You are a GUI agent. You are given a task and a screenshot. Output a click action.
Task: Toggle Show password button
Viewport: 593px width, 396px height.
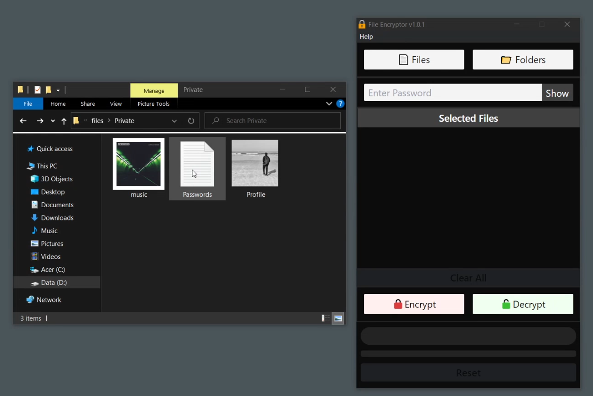point(557,93)
